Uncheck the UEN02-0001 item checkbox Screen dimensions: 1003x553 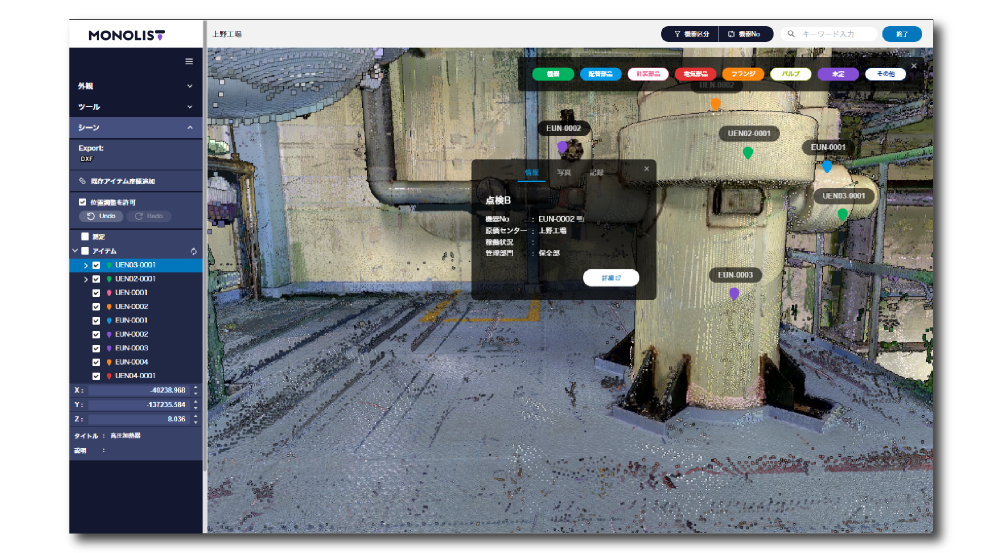(x=96, y=279)
